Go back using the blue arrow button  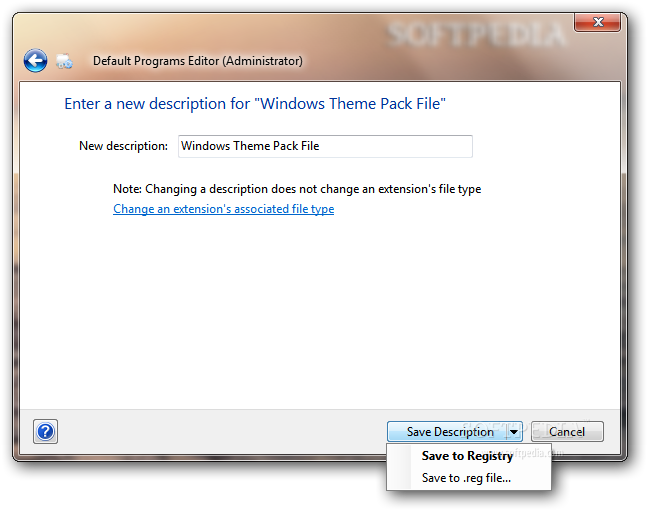coord(35,60)
